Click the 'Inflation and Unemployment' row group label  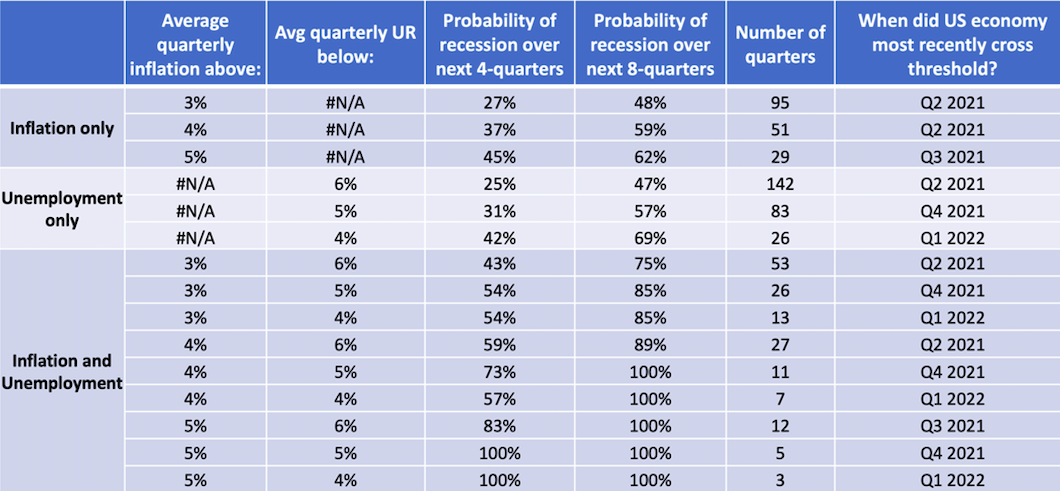click(x=62, y=371)
